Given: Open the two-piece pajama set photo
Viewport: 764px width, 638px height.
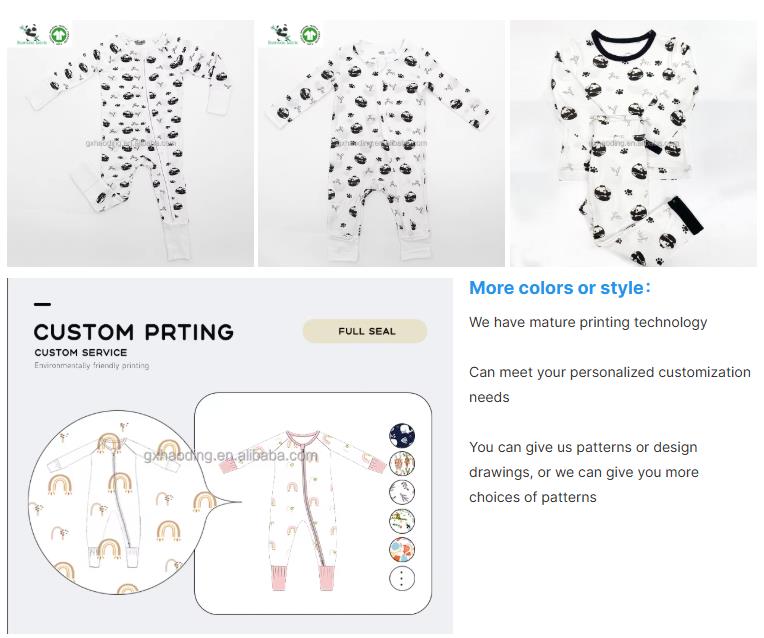Looking at the screenshot, I should 632,143.
